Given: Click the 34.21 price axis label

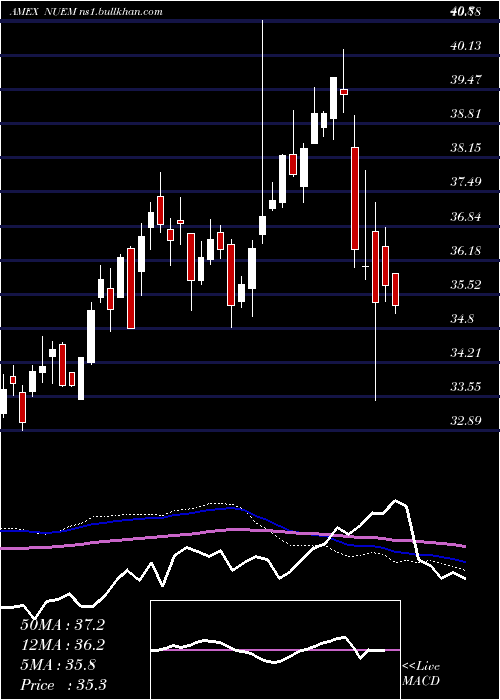Looking at the screenshot, I should [466, 353].
